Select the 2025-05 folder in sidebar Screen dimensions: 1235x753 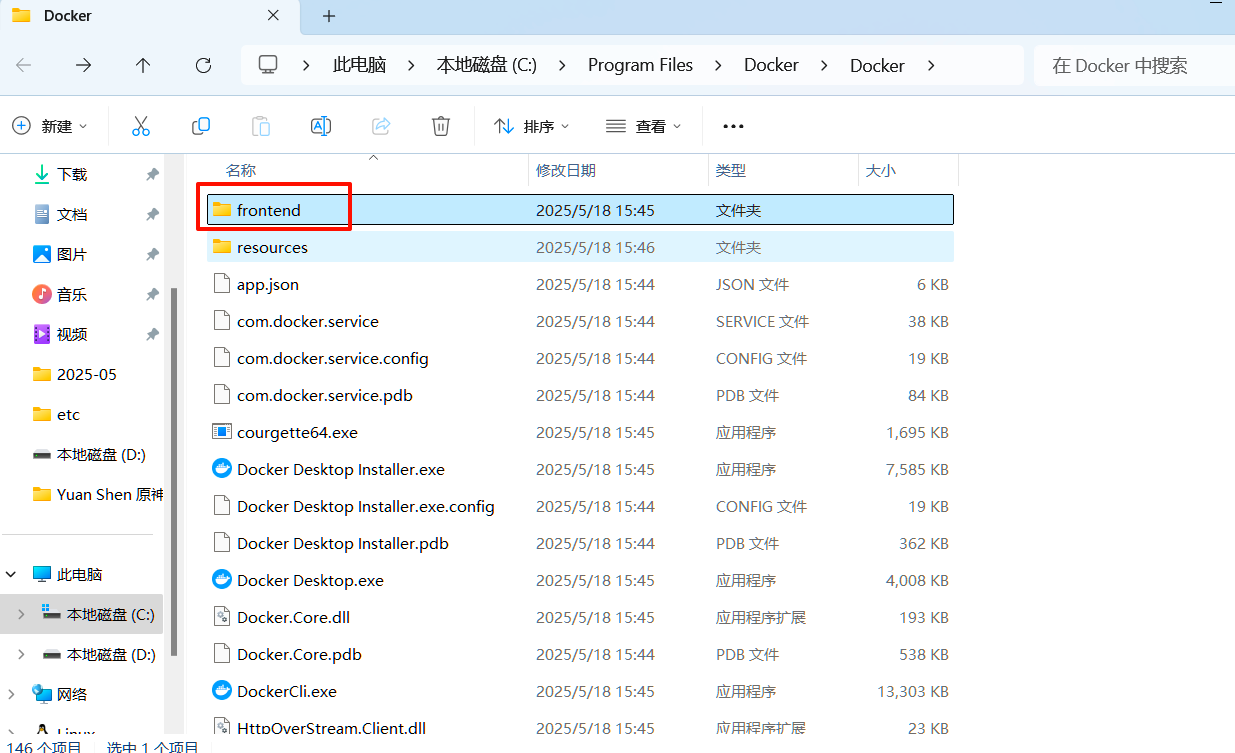point(75,374)
